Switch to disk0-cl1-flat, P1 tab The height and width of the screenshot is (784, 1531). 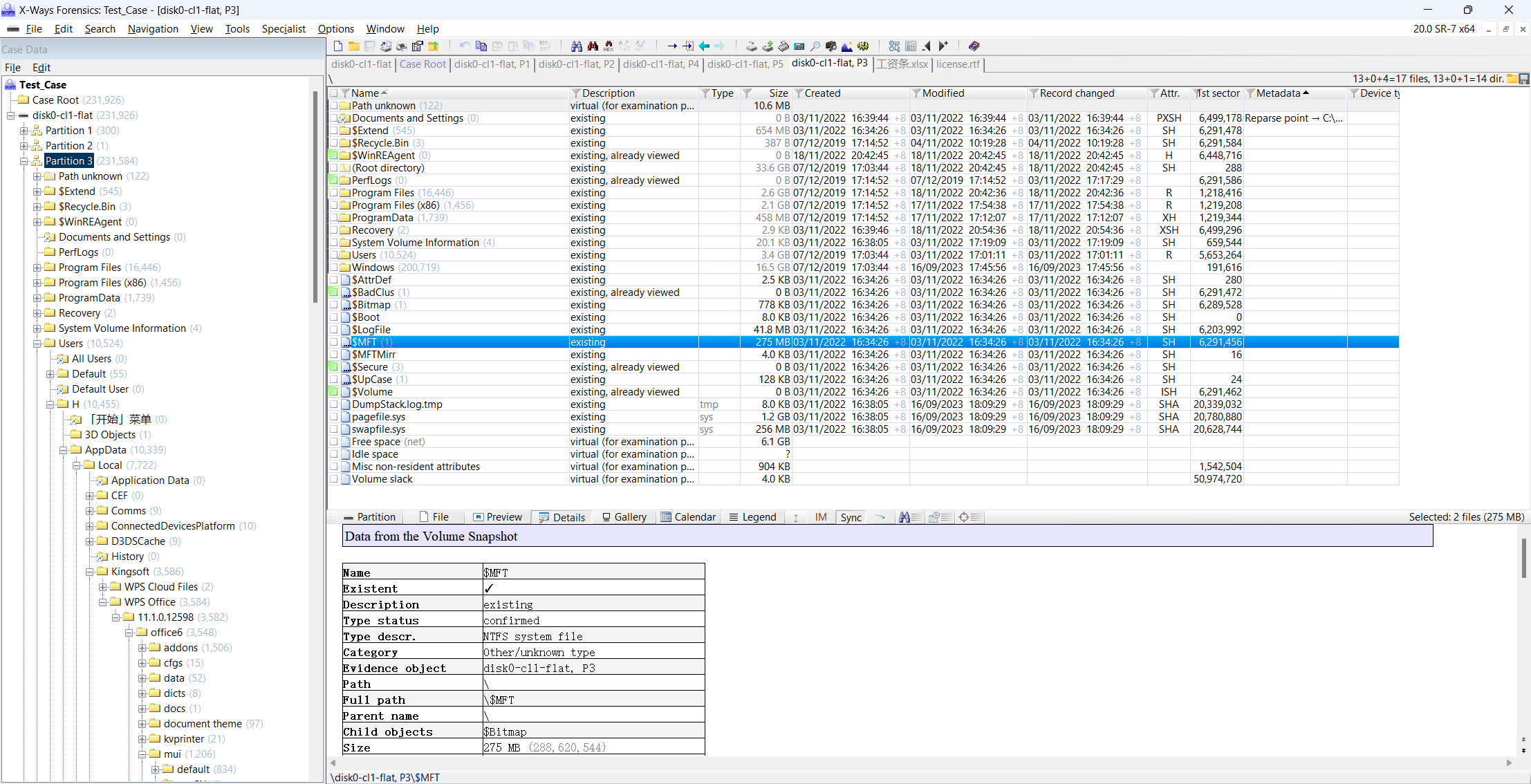[x=492, y=64]
